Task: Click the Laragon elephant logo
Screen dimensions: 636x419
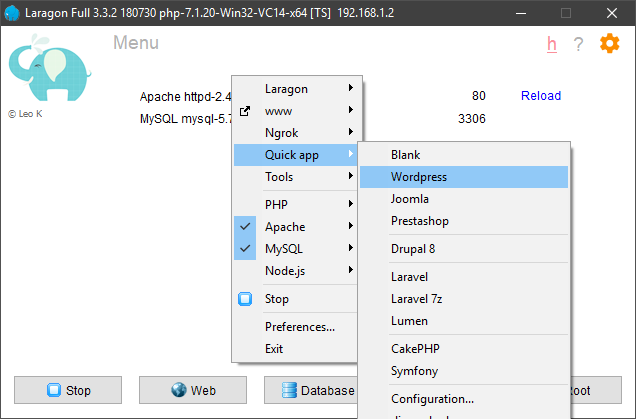Action: (x=50, y=68)
